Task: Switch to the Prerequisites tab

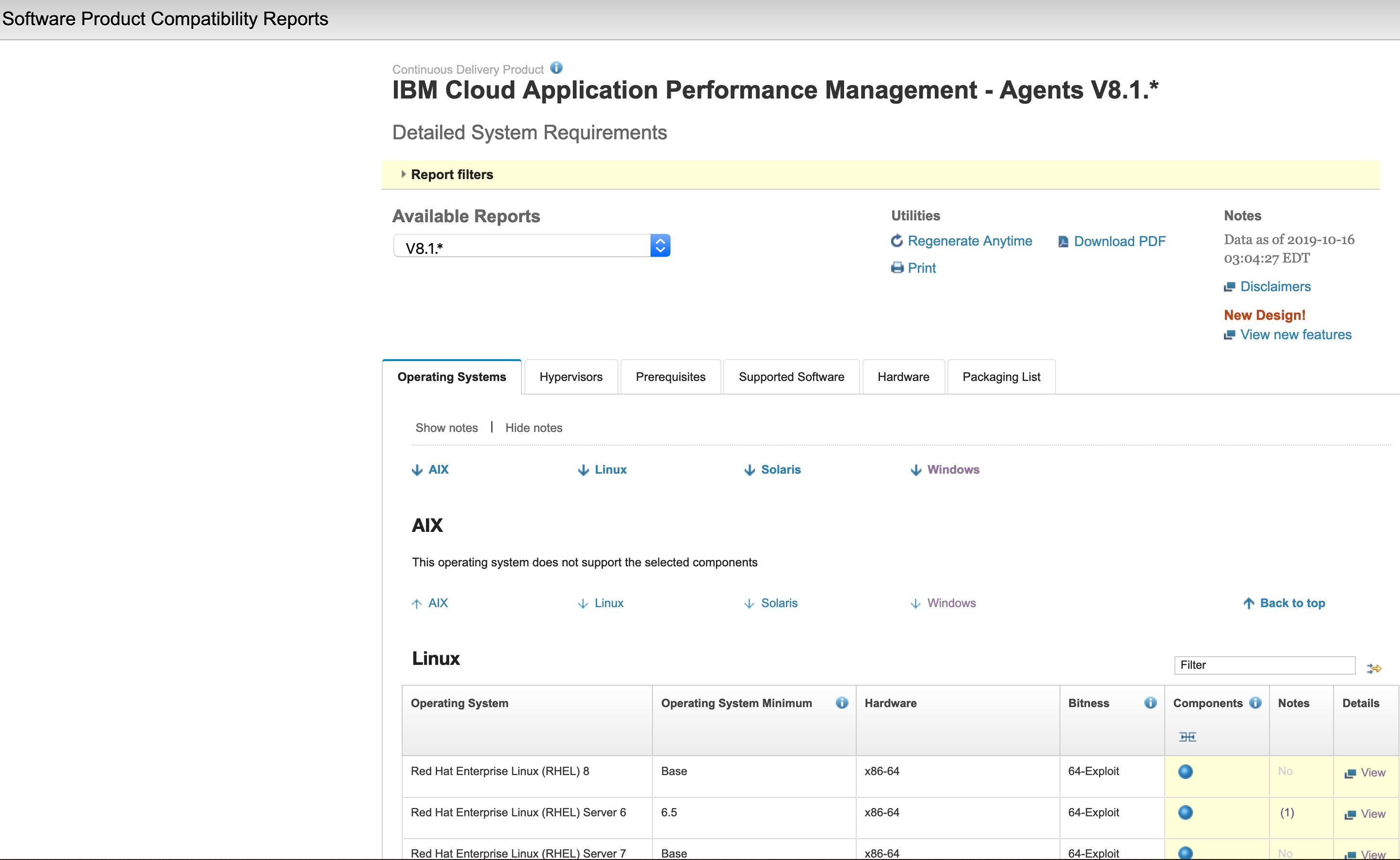Action: (x=670, y=377)
